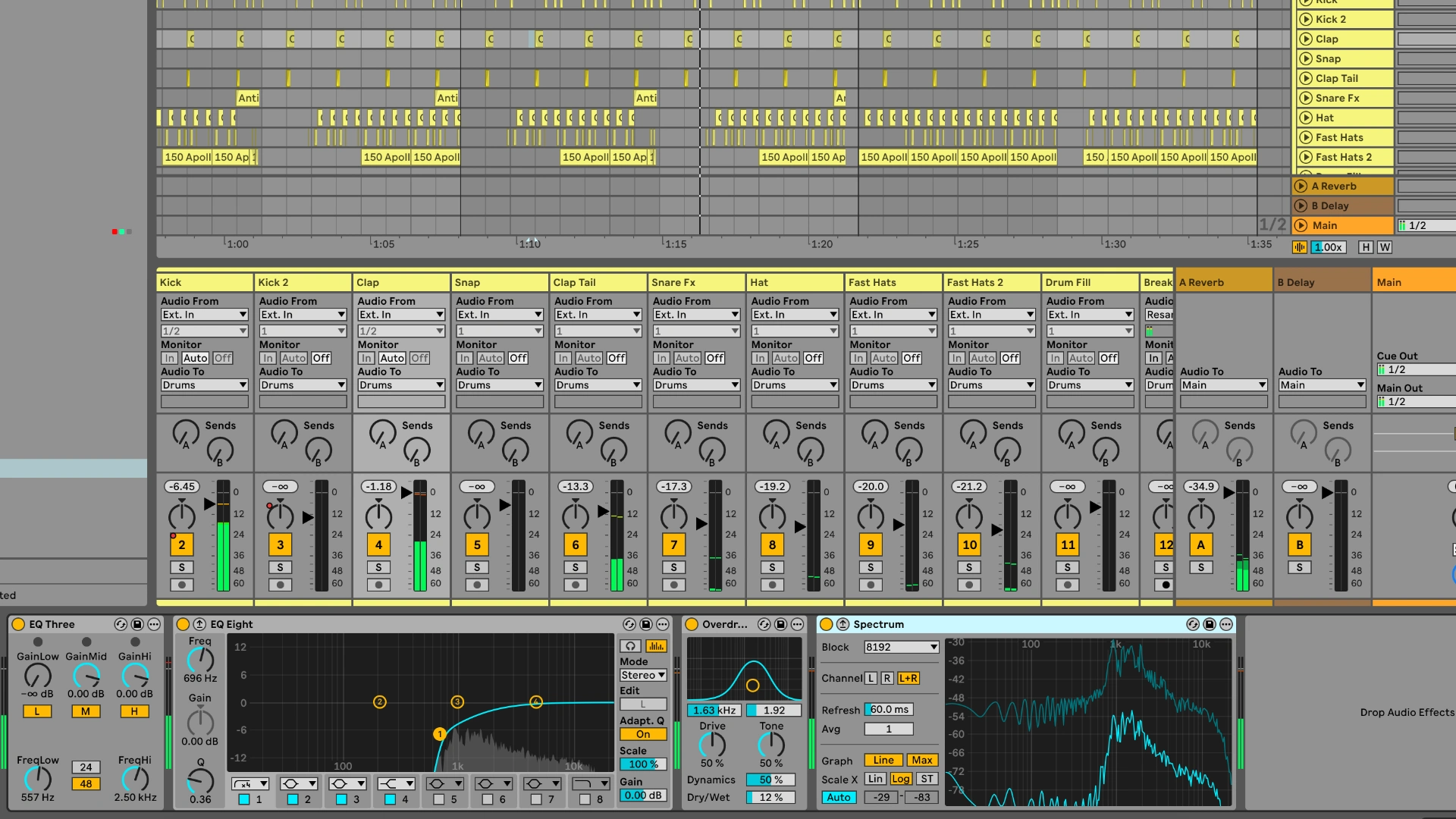
Task: Click the zoom-back arrangement icon beside 1.00x
Action: coord(1300,246)
